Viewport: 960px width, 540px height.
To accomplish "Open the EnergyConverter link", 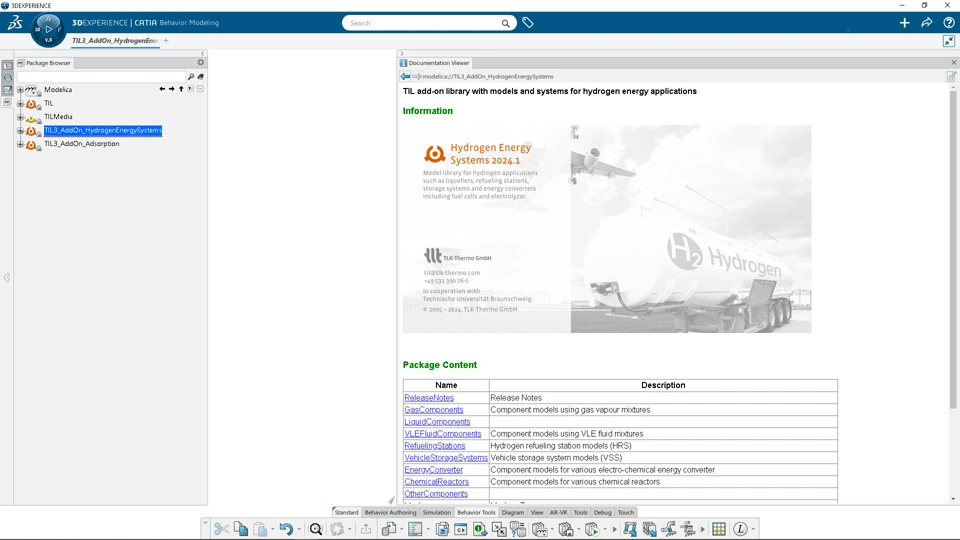I will point(433,470).
